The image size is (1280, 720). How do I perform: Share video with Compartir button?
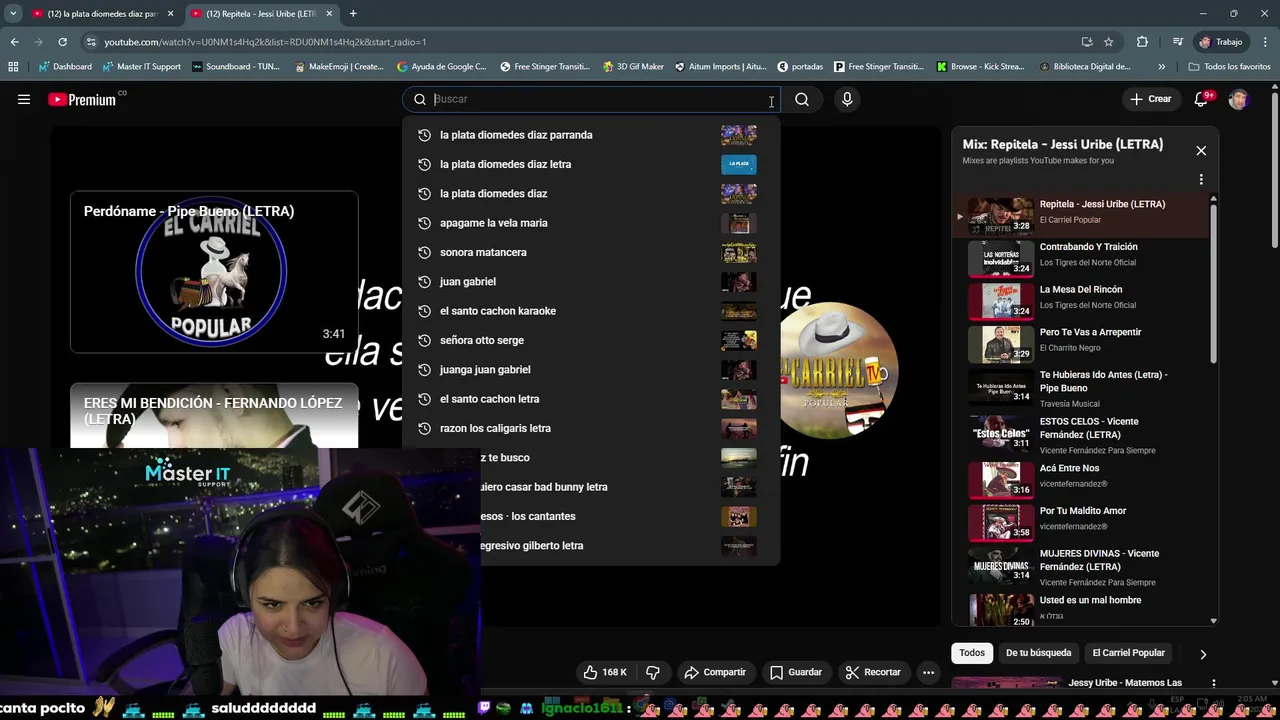click(715, 672)
